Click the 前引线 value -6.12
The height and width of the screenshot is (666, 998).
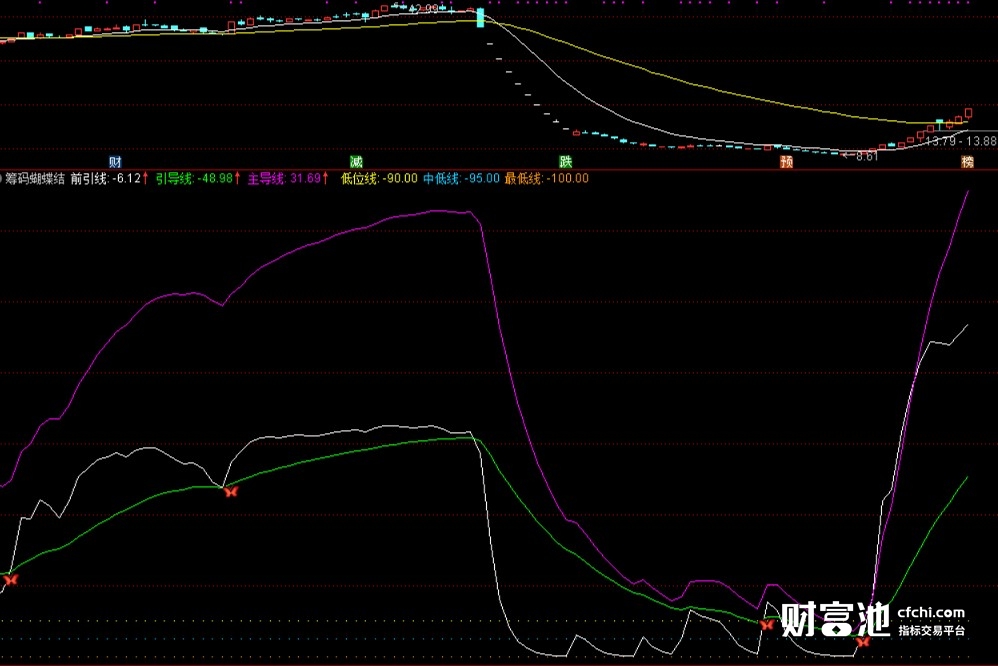click(x=126, y=179)
